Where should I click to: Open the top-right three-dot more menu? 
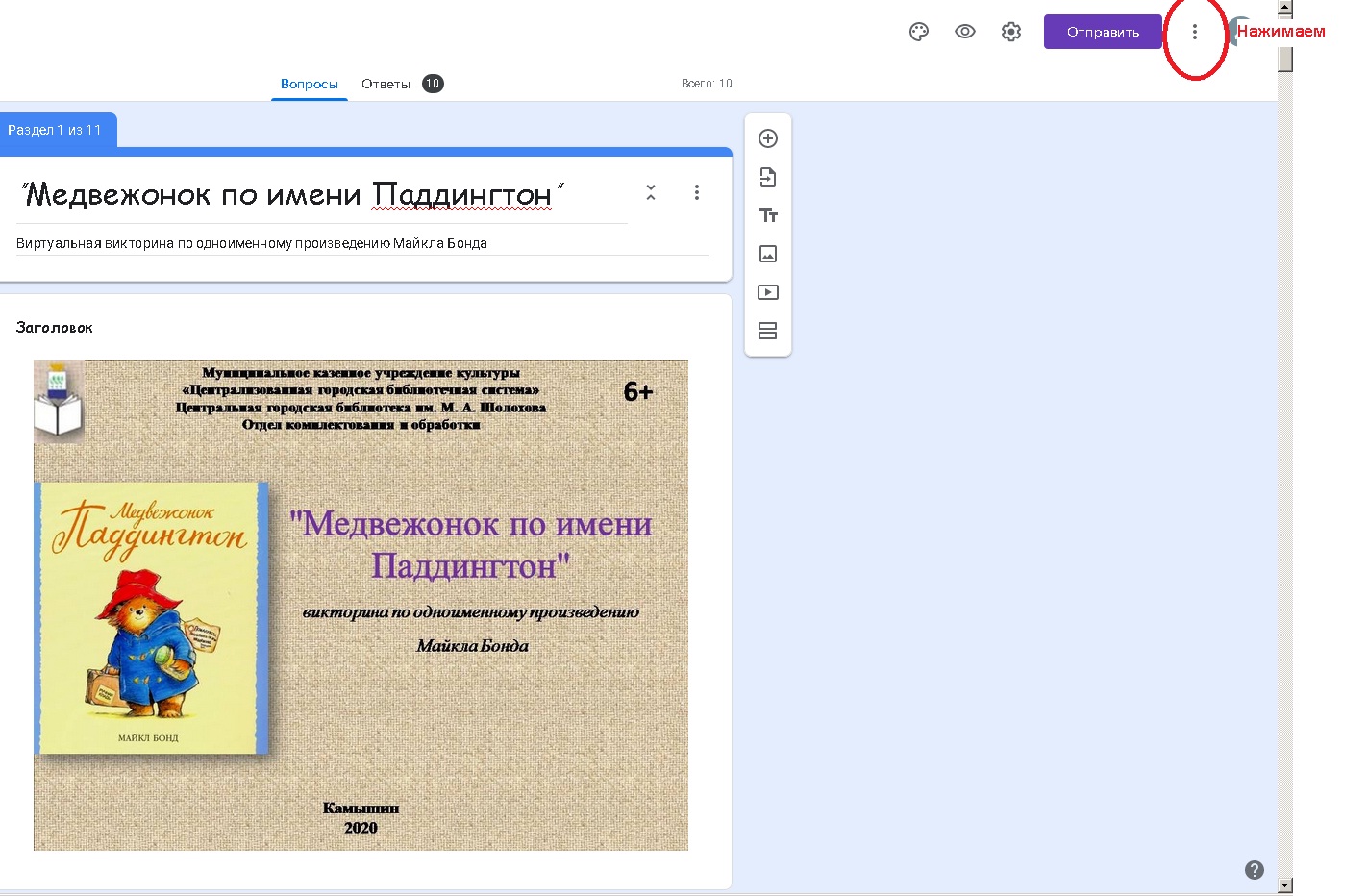coord(1195,32)
